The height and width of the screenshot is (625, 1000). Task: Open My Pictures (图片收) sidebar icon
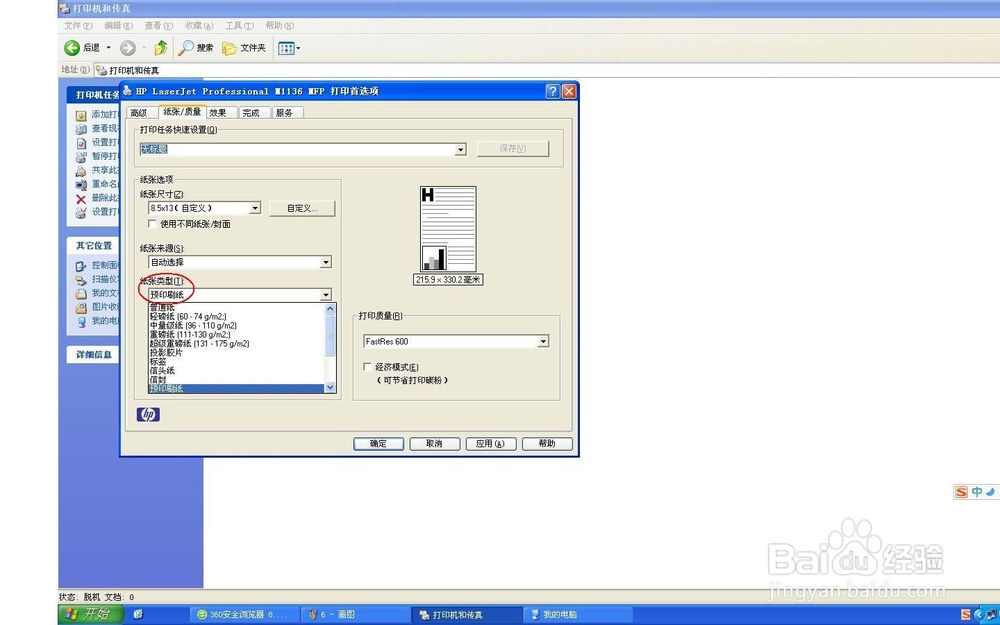click(x=81, y=308)
